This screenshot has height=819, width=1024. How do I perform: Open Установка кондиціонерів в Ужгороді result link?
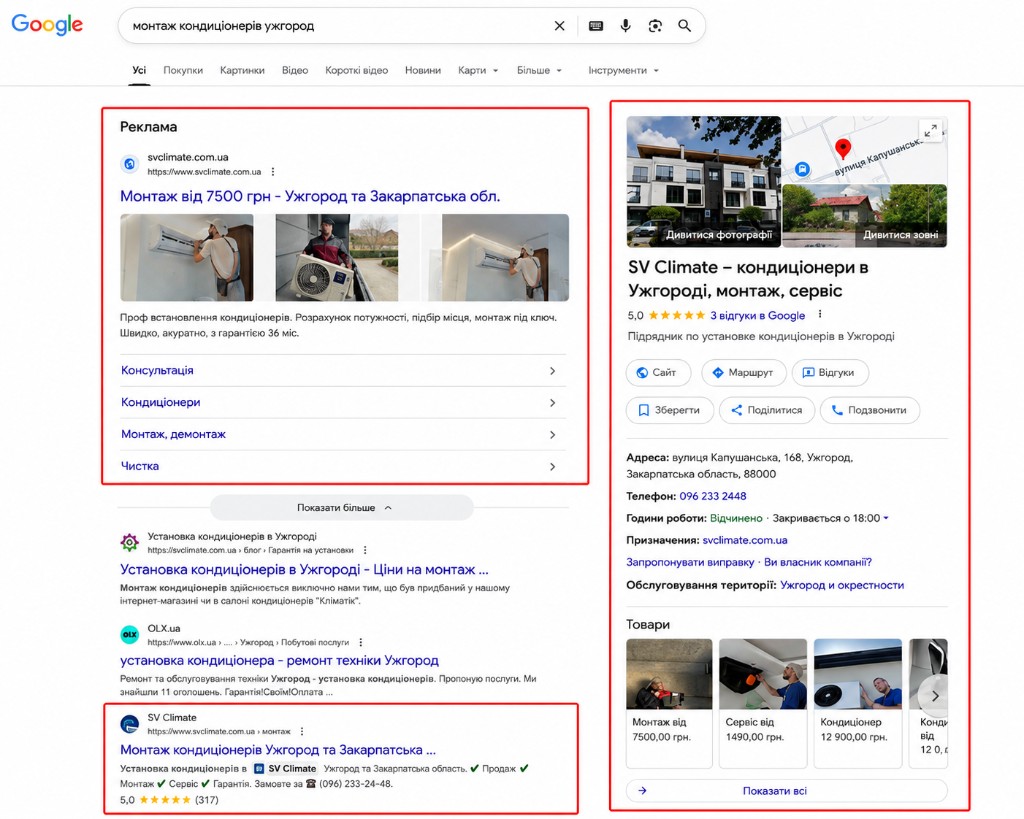click(304, 570)
